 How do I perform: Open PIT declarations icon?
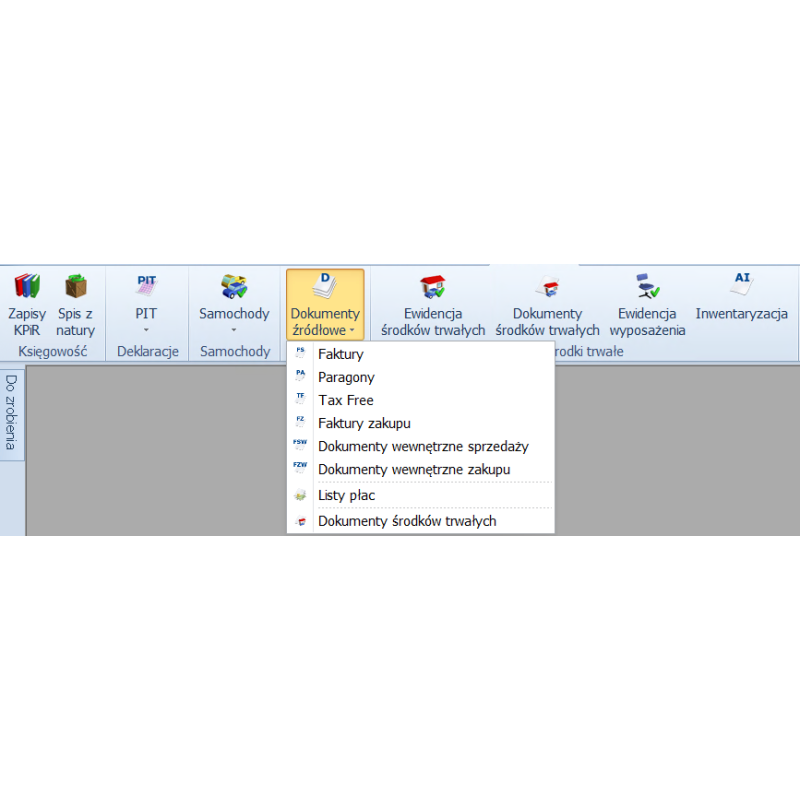(146, 288)
